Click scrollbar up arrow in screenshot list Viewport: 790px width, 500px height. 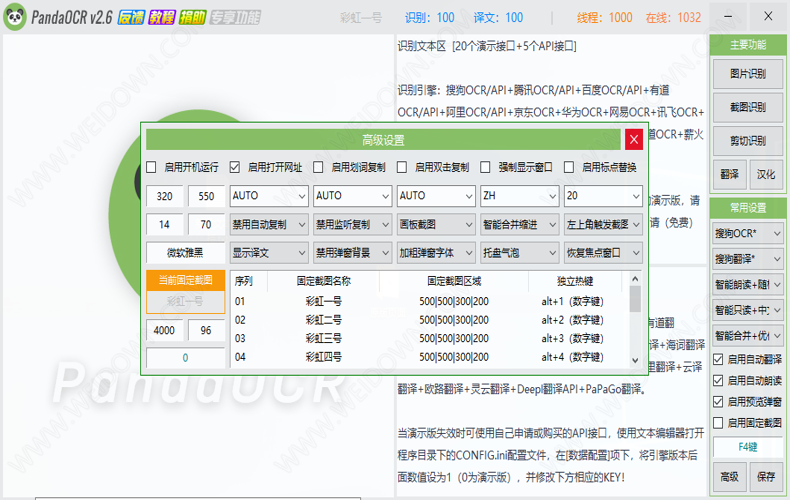click(x=635, y=278)
